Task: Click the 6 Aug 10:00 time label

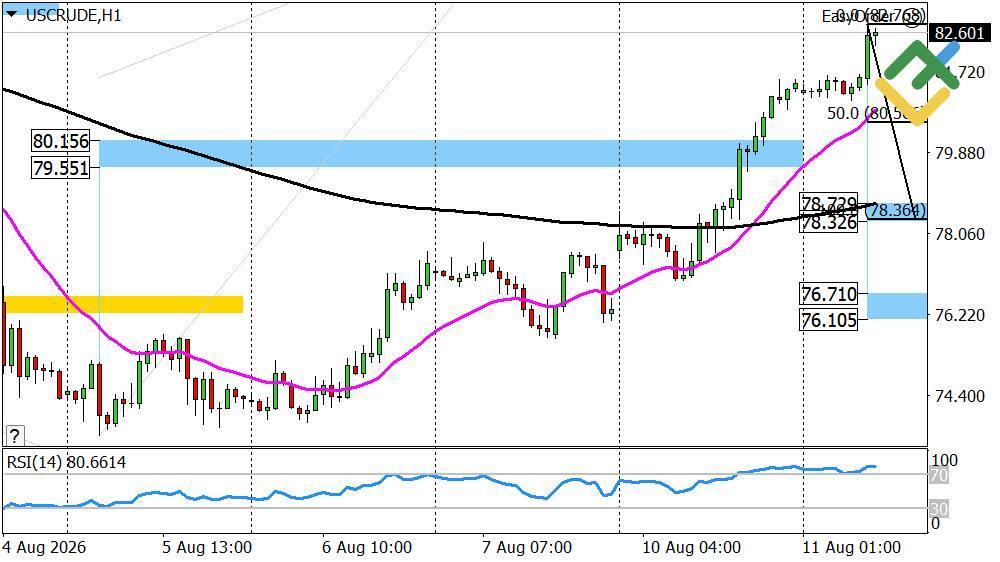Action: (367, 547)
